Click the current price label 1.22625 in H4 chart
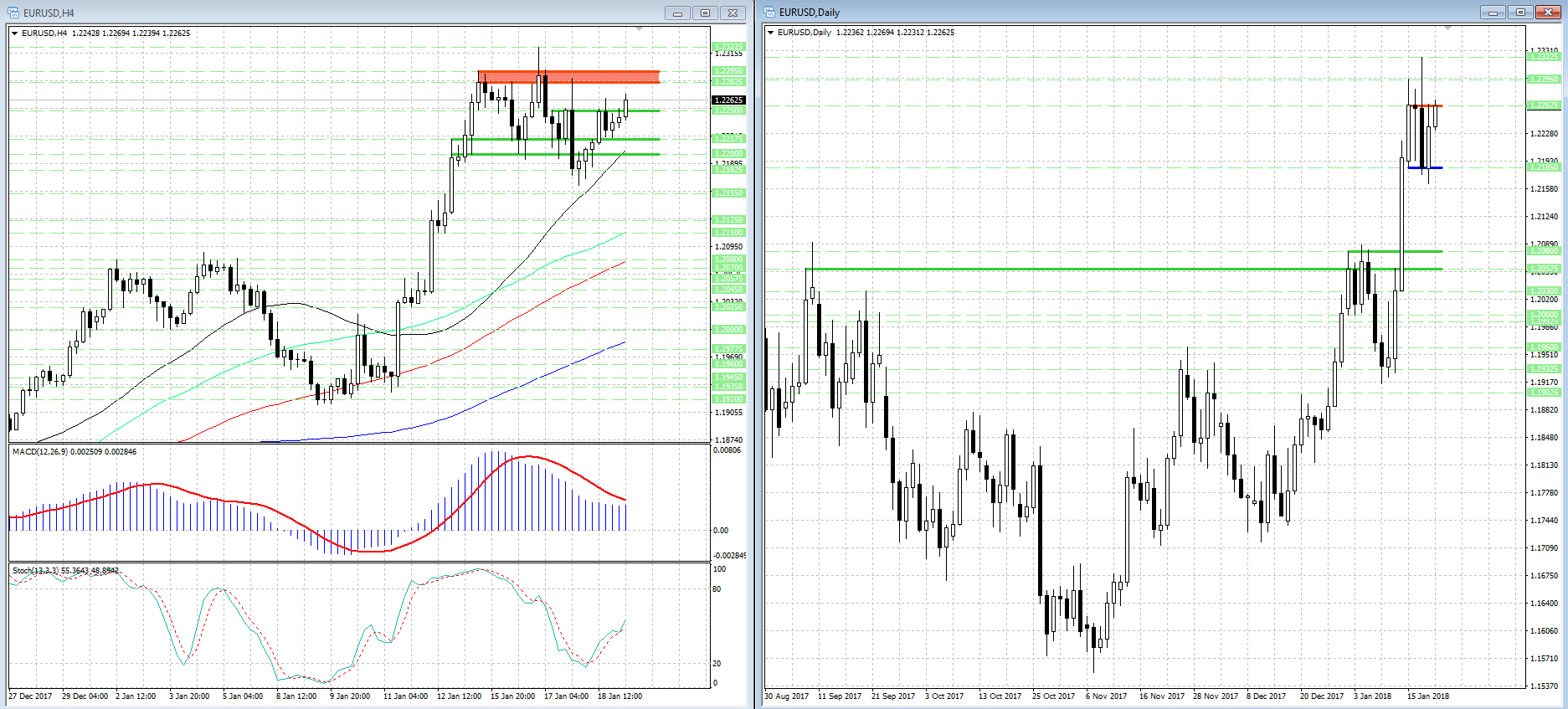This screenshot has width=1568, height=709. (728, 100)
